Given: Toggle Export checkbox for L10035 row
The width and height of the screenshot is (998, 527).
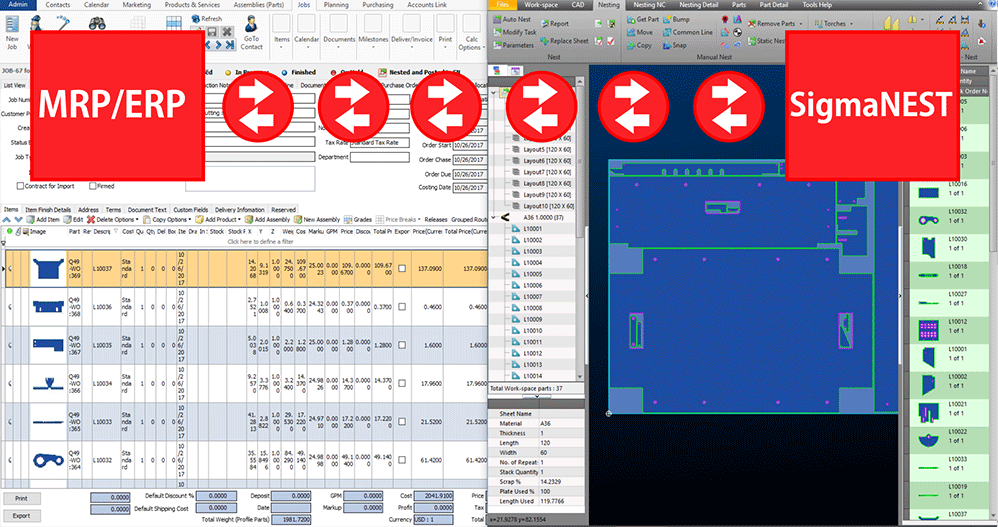Looking at the screenshot, I should coord(402,345).
